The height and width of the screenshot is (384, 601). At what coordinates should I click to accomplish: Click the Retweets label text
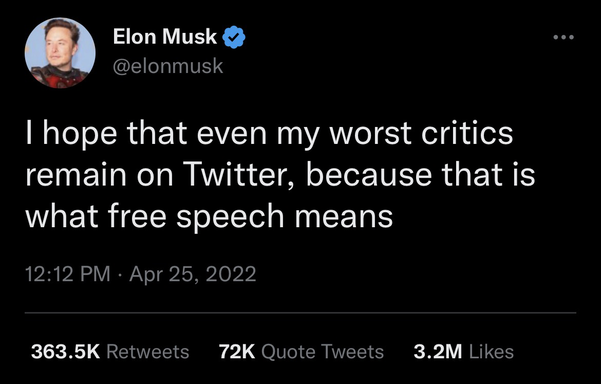[x=148, y=352]
